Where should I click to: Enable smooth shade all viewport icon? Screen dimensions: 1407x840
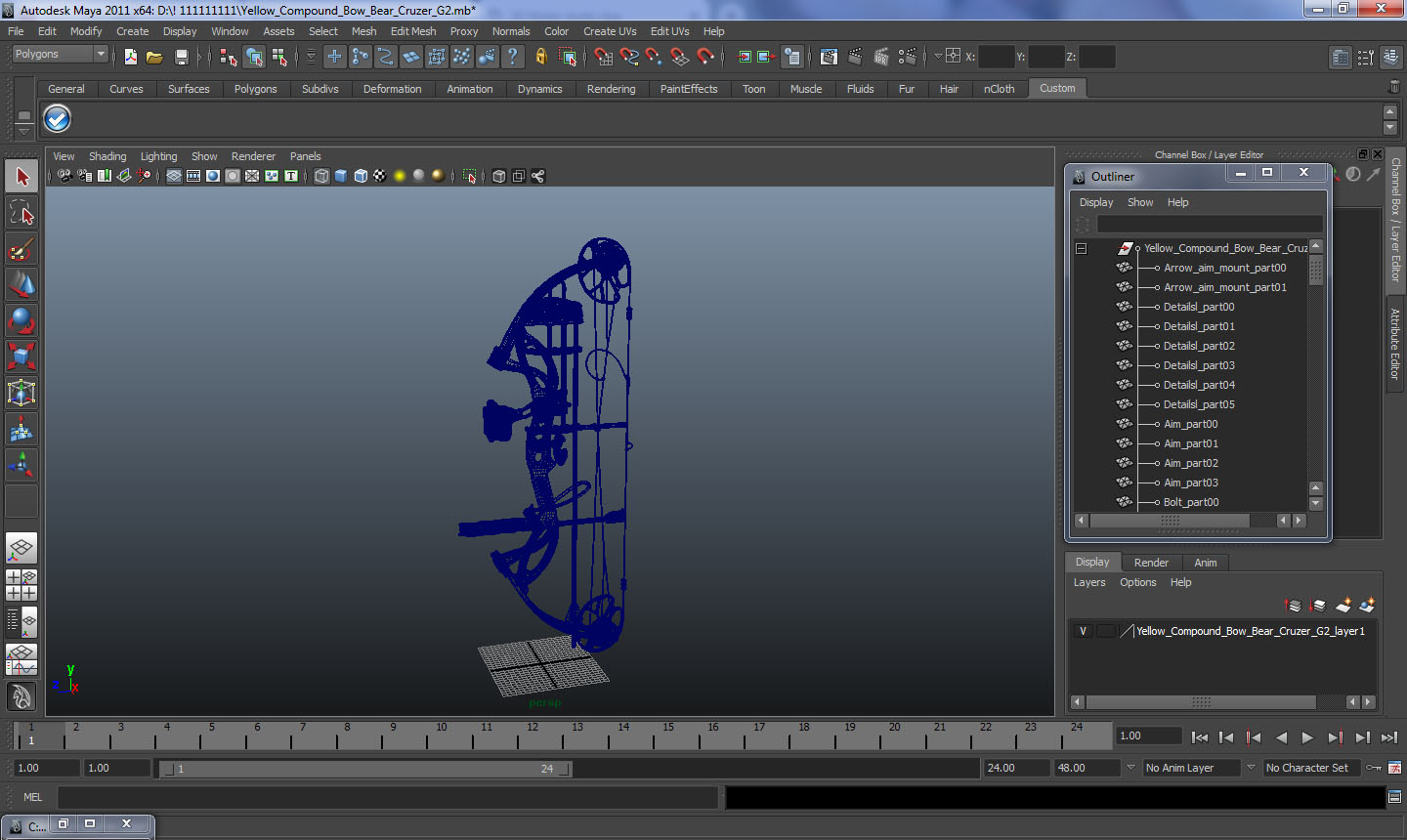coord(341,176)
